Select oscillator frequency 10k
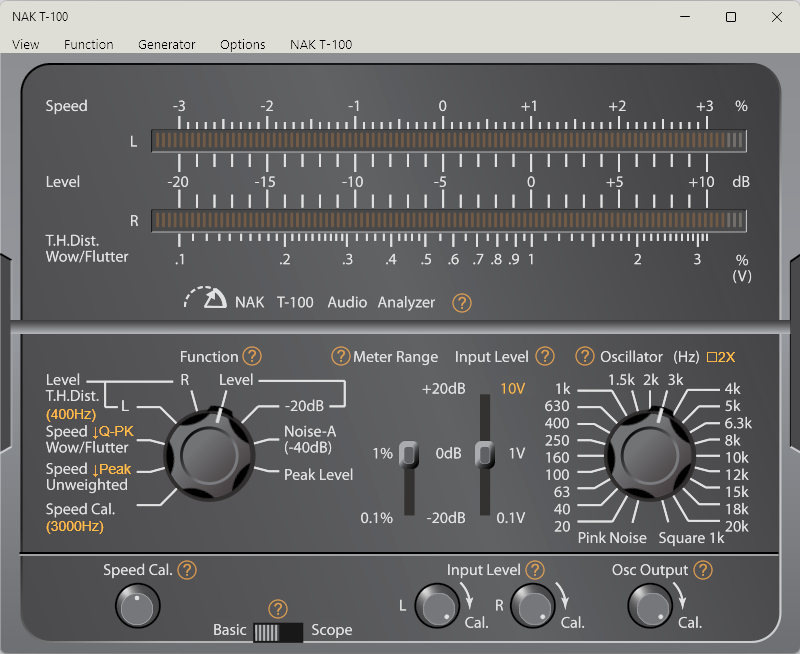The image size is (800, 654). pyautogui.click(x=737, y=458)
